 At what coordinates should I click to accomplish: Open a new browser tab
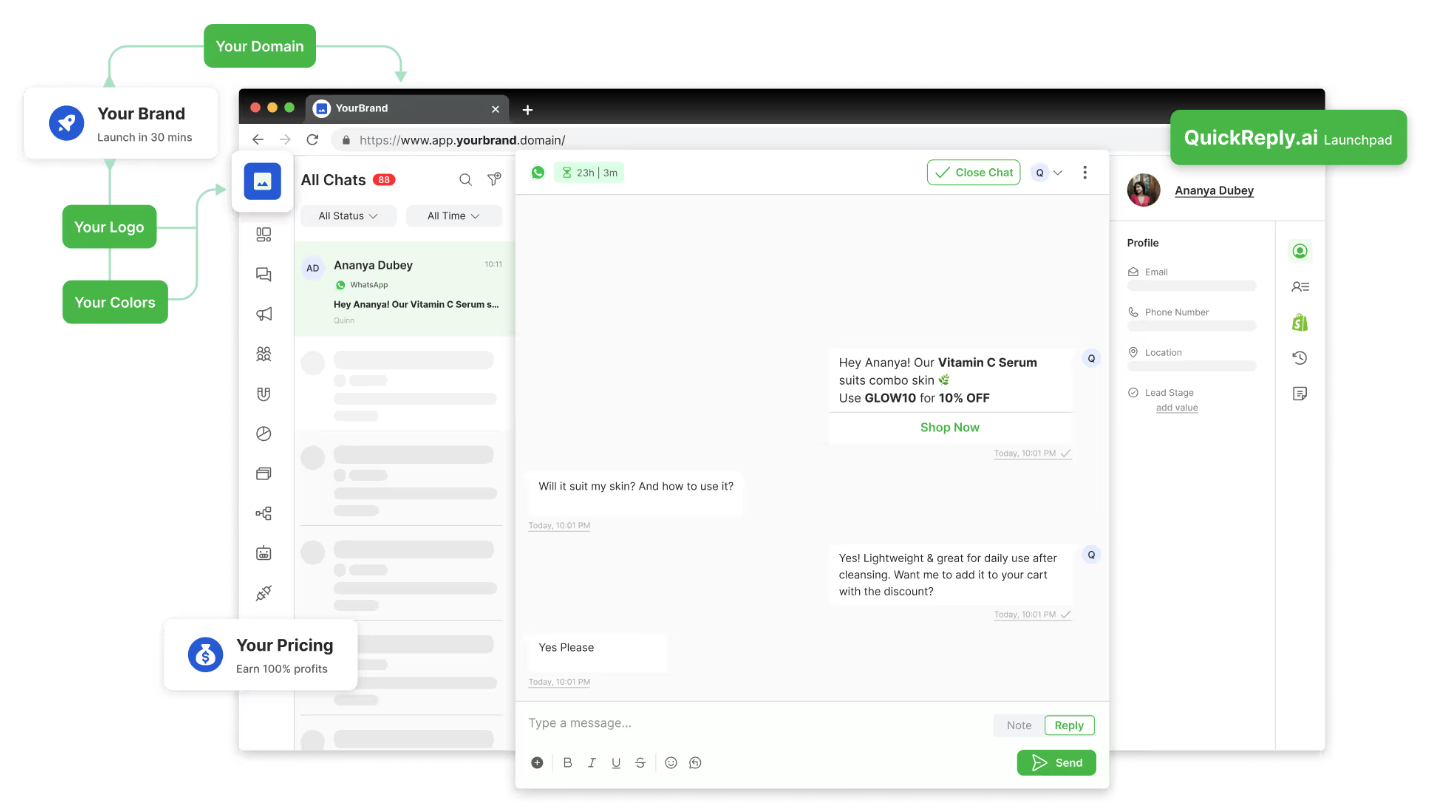(x=528, y=110)
